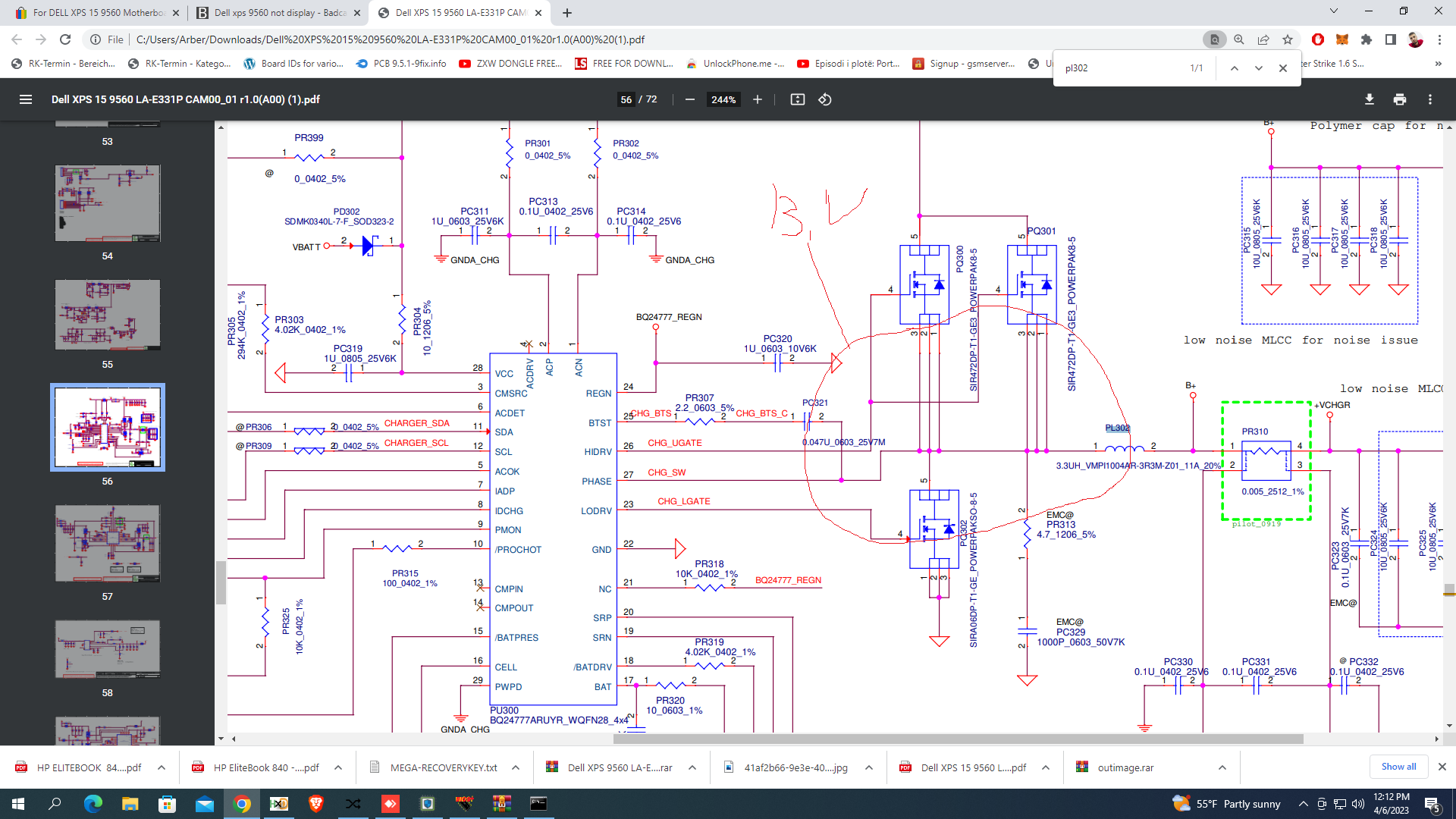Open the PCB 9.5.1-9fix.info bookmark
The width and height of the screenshot is (1456, 819).
pyautogui.click(x=400, y=64)
